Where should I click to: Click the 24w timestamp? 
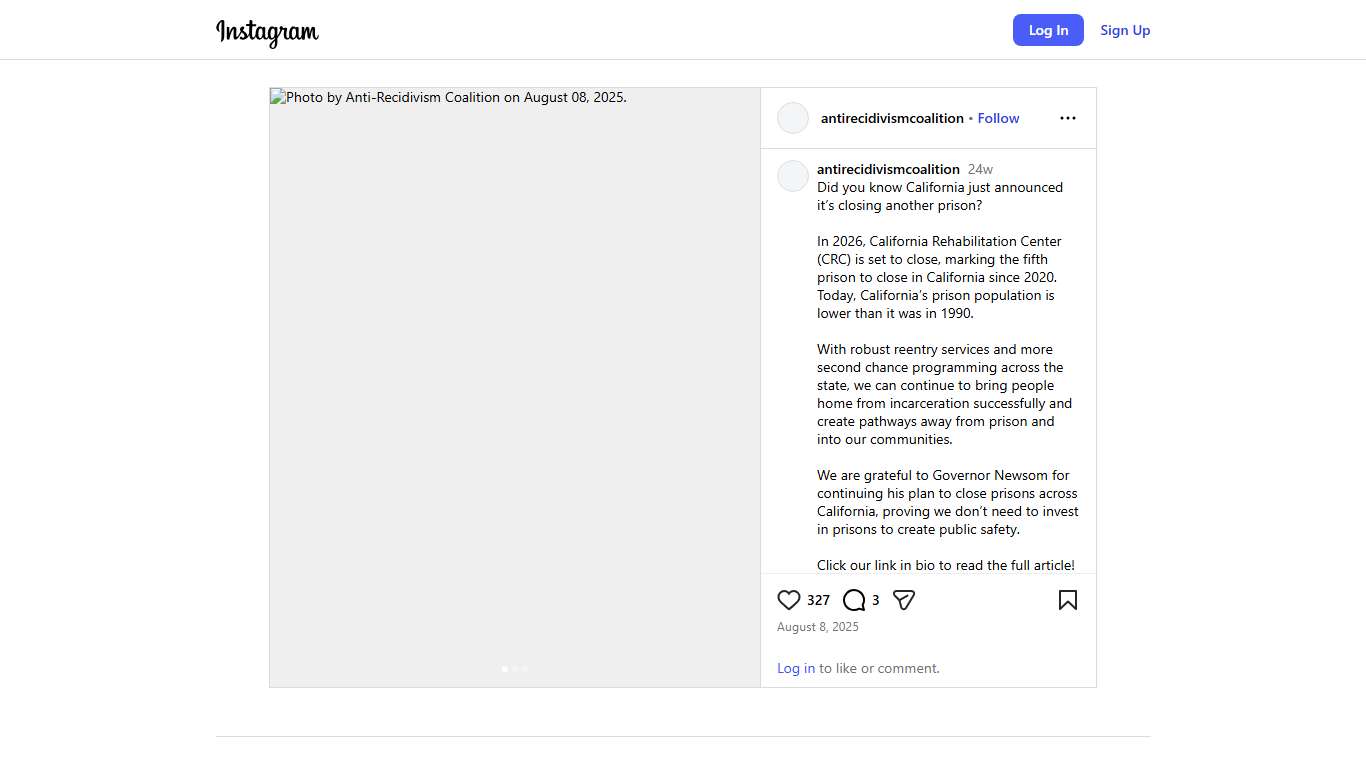980,169
